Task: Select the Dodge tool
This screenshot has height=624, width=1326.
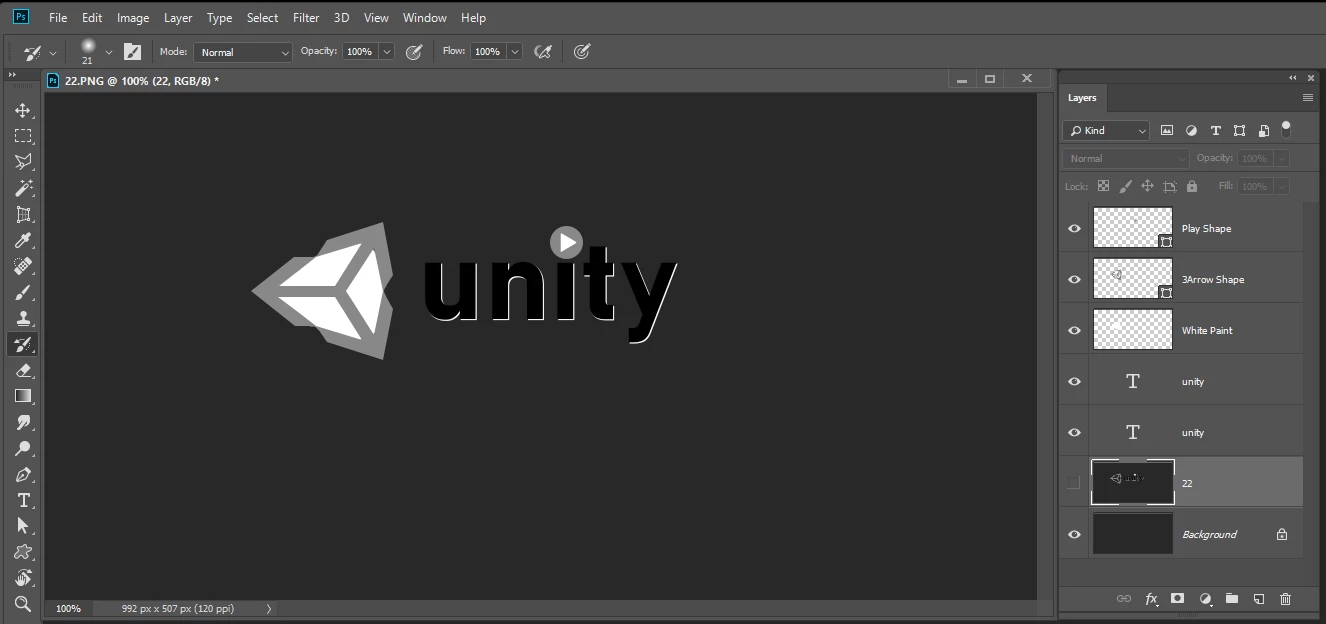Action: (23, 448)
